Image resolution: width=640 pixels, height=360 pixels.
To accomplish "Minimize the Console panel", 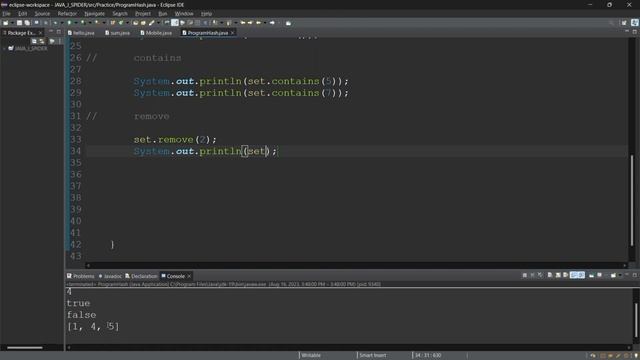I will (627, 275).
